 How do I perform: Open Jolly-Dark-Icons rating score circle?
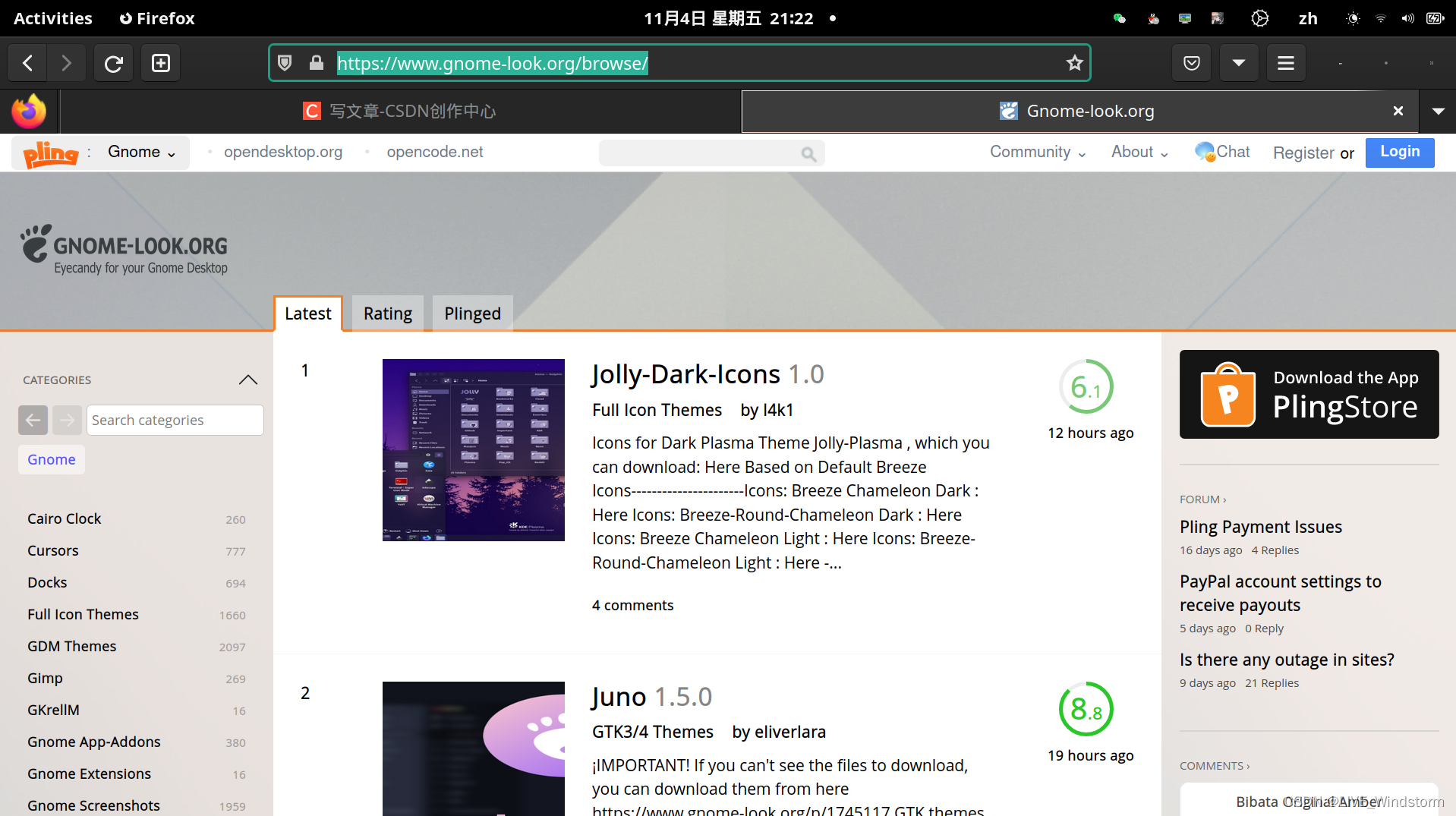click(1086, 387)
